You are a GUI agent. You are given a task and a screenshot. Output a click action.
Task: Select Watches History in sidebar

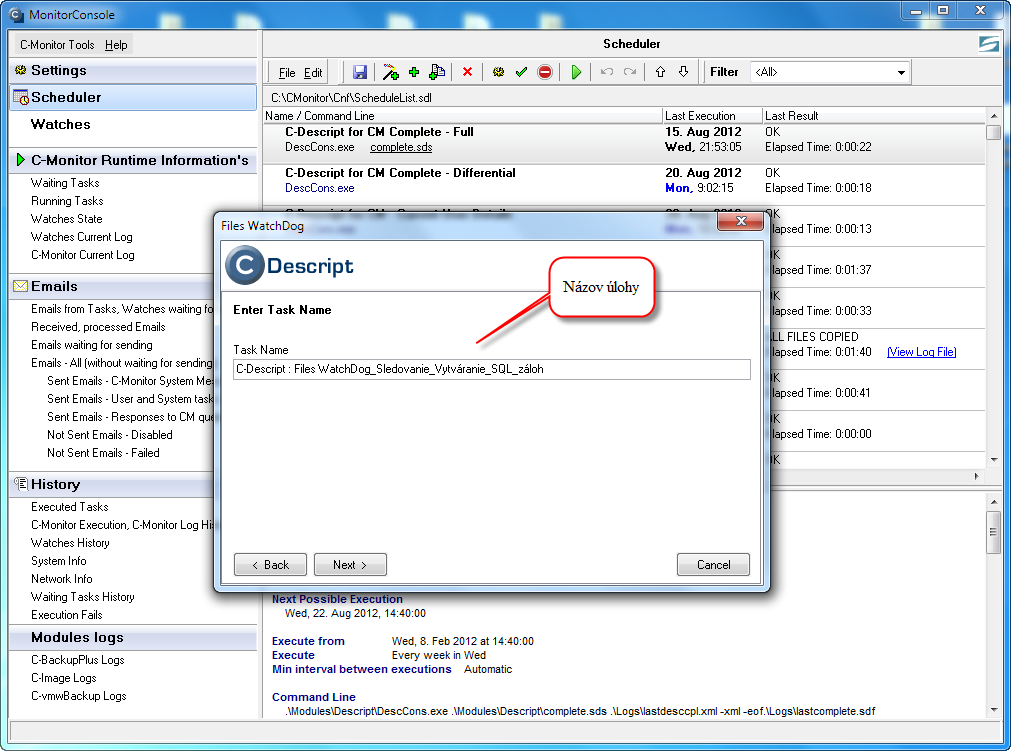pyautogui.click(x=70, y=543)
